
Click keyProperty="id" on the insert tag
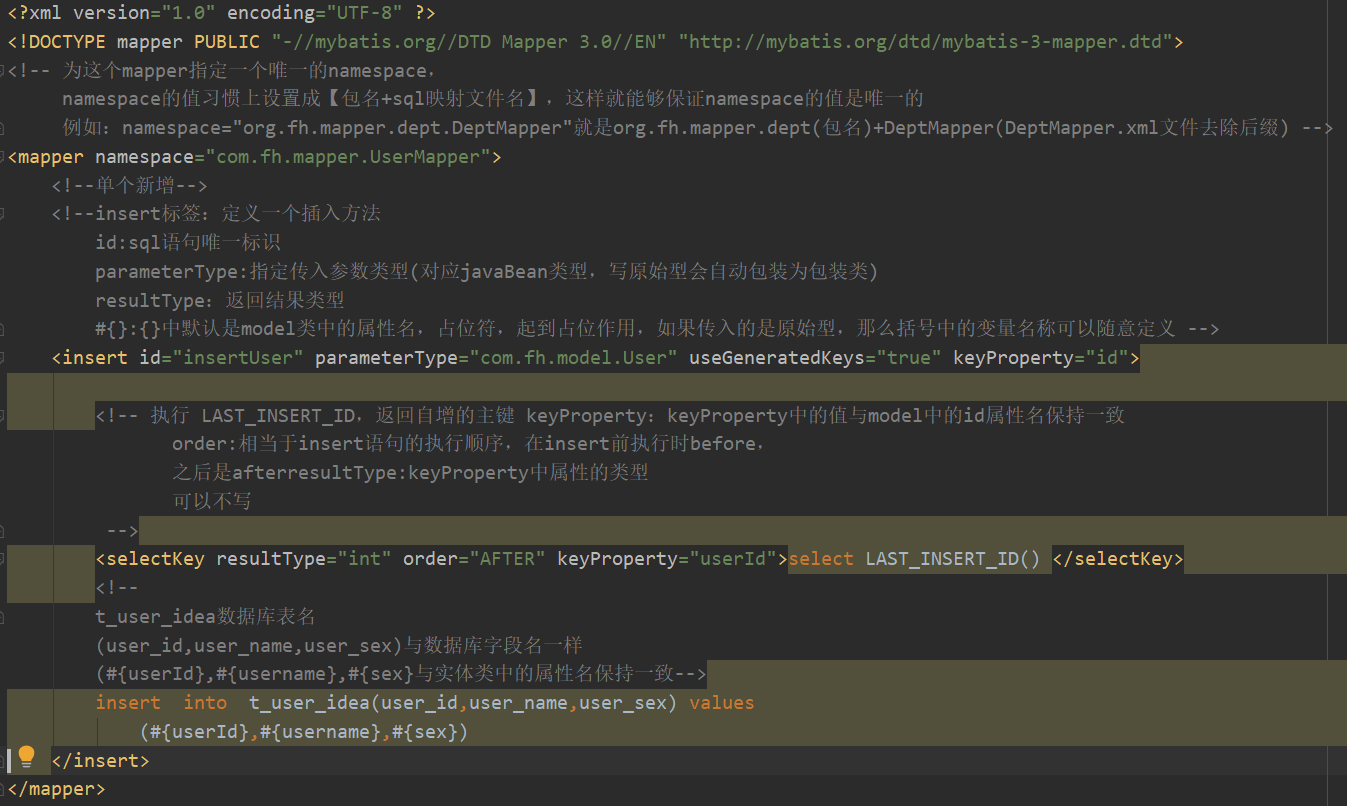click(x=1040, y=358)
